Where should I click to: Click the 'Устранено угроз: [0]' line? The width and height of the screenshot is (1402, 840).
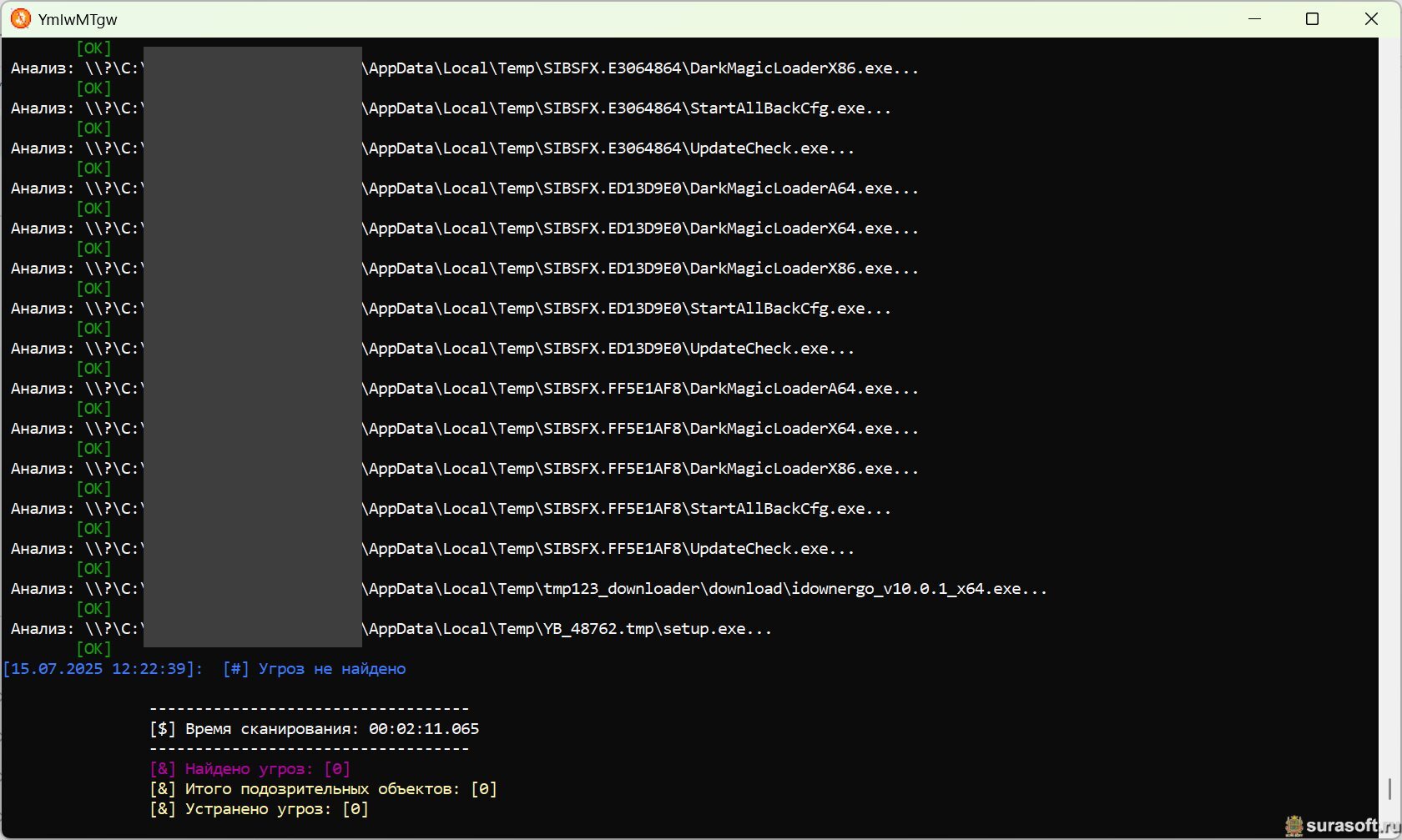tap(259, 809)
